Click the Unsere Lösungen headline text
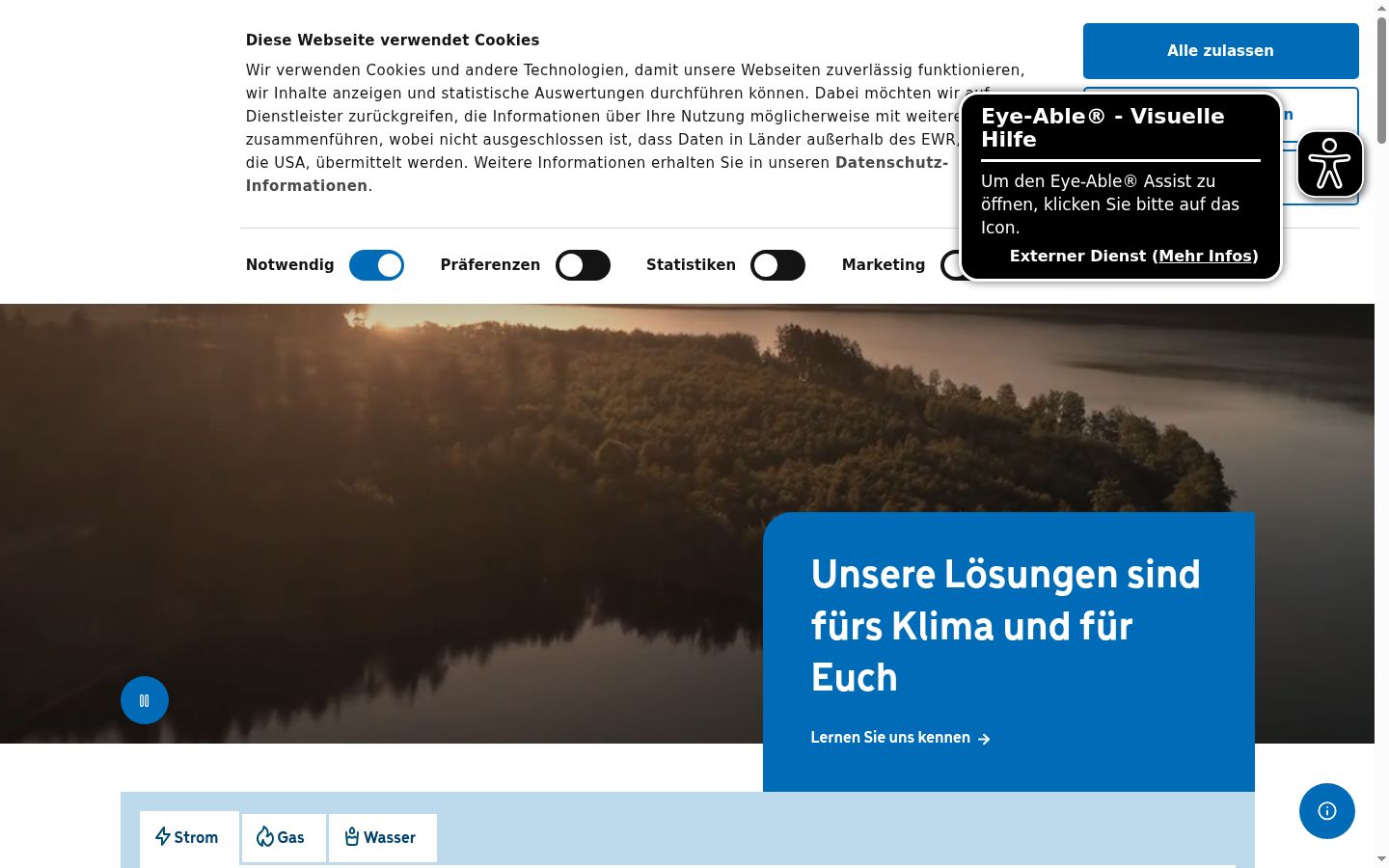The width and height of the screenshot is (1389, 868). coord(1005,626)
